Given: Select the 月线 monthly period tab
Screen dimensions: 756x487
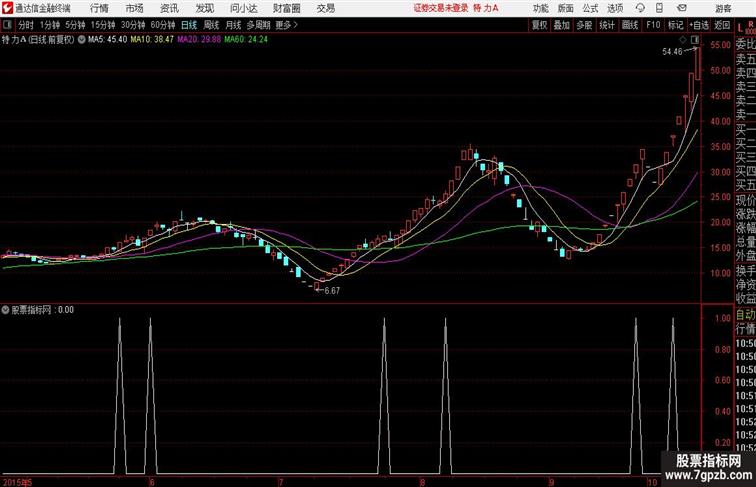Looking at the screenshot, I should pyautogui.click(x=233, y=25).
